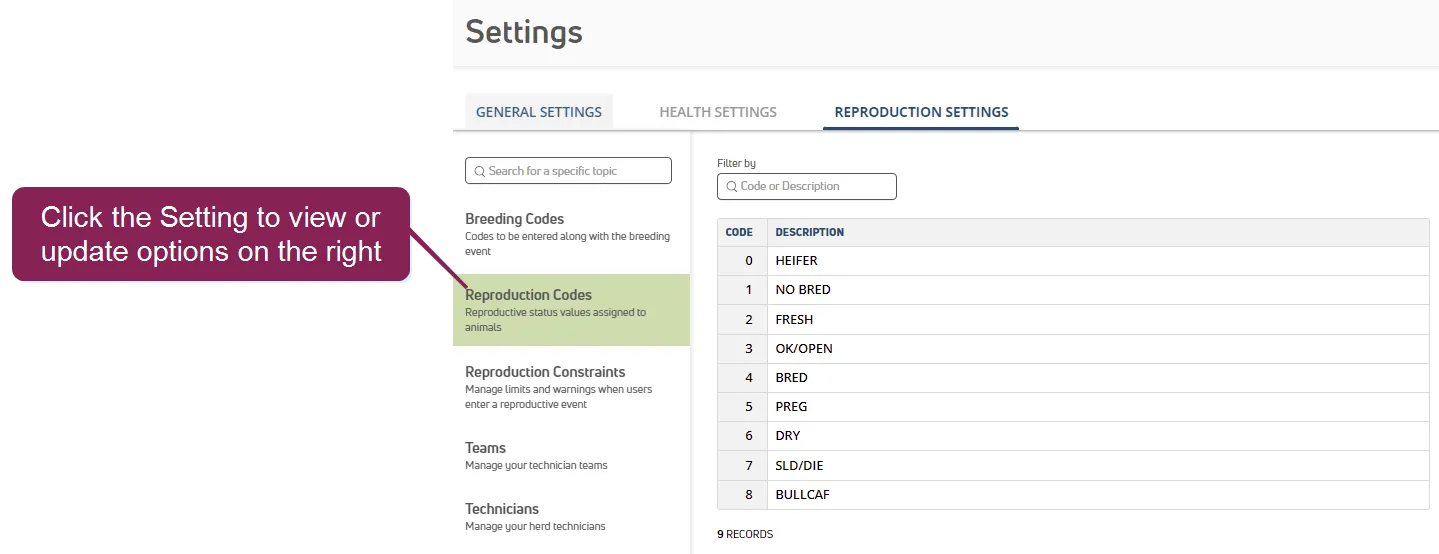Image resolution: width=1439 pixels, height=554 pixels.
Task: Click code cell 0
Action: [x=742, y=261]
